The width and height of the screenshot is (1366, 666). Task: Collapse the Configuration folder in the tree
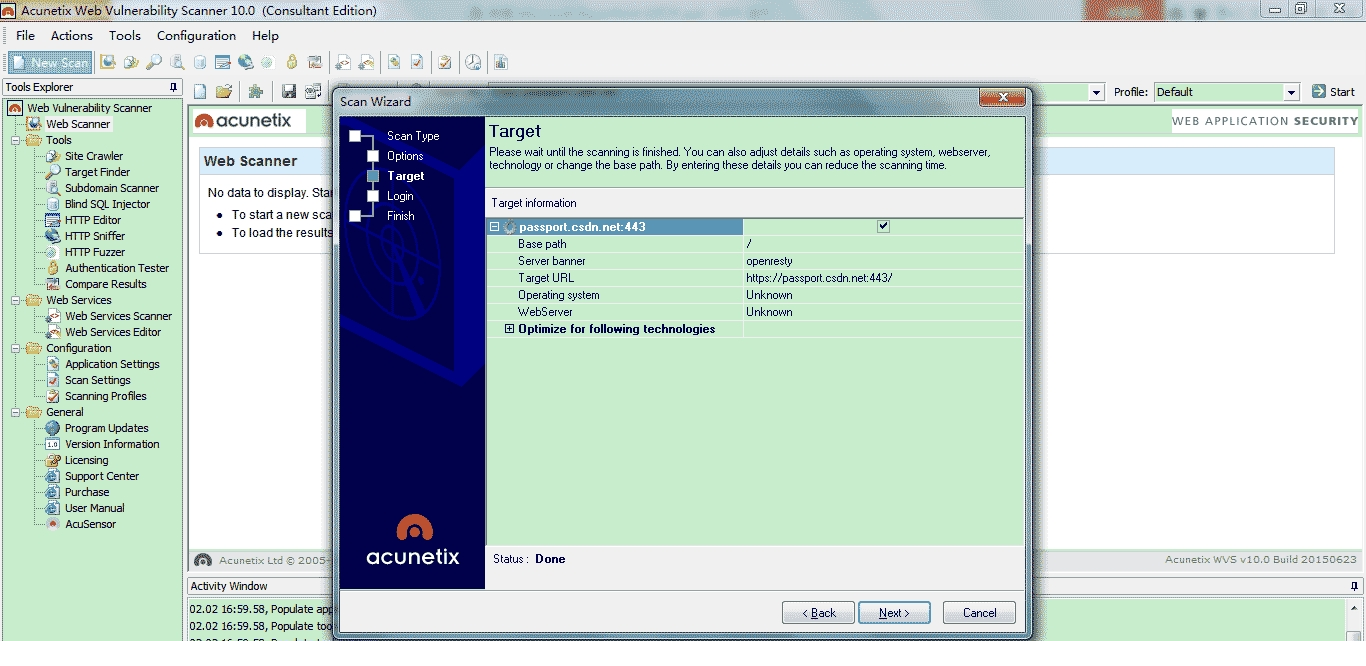click(16, 348)
